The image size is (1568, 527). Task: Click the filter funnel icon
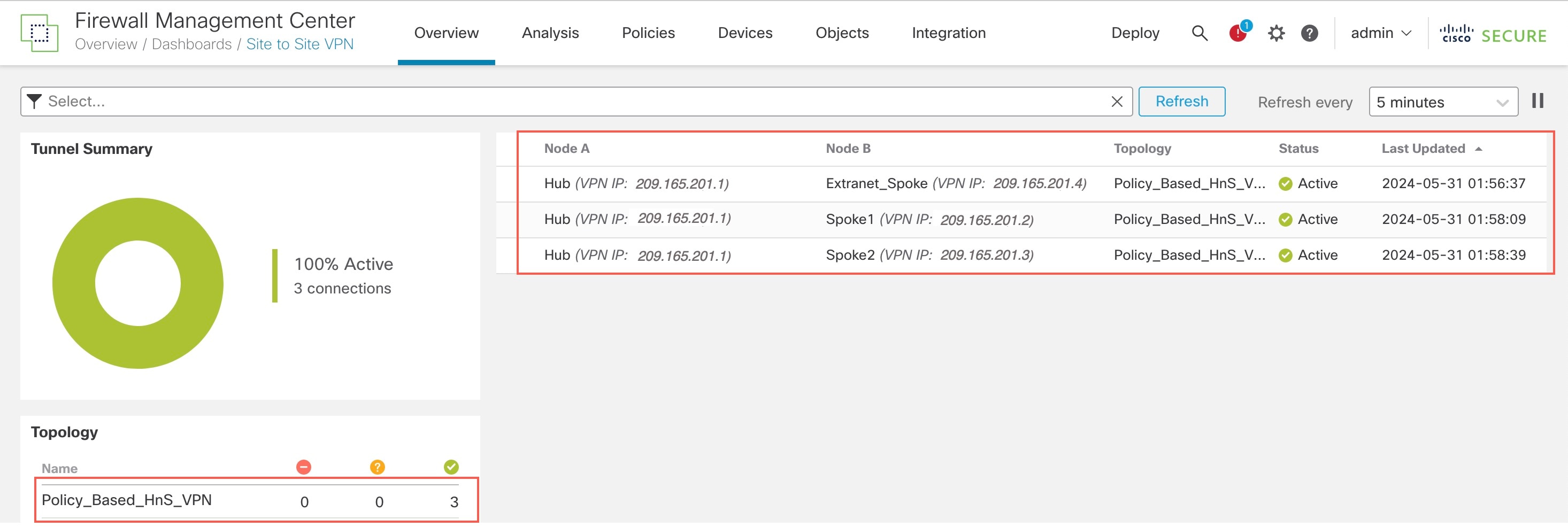[35, 102]
